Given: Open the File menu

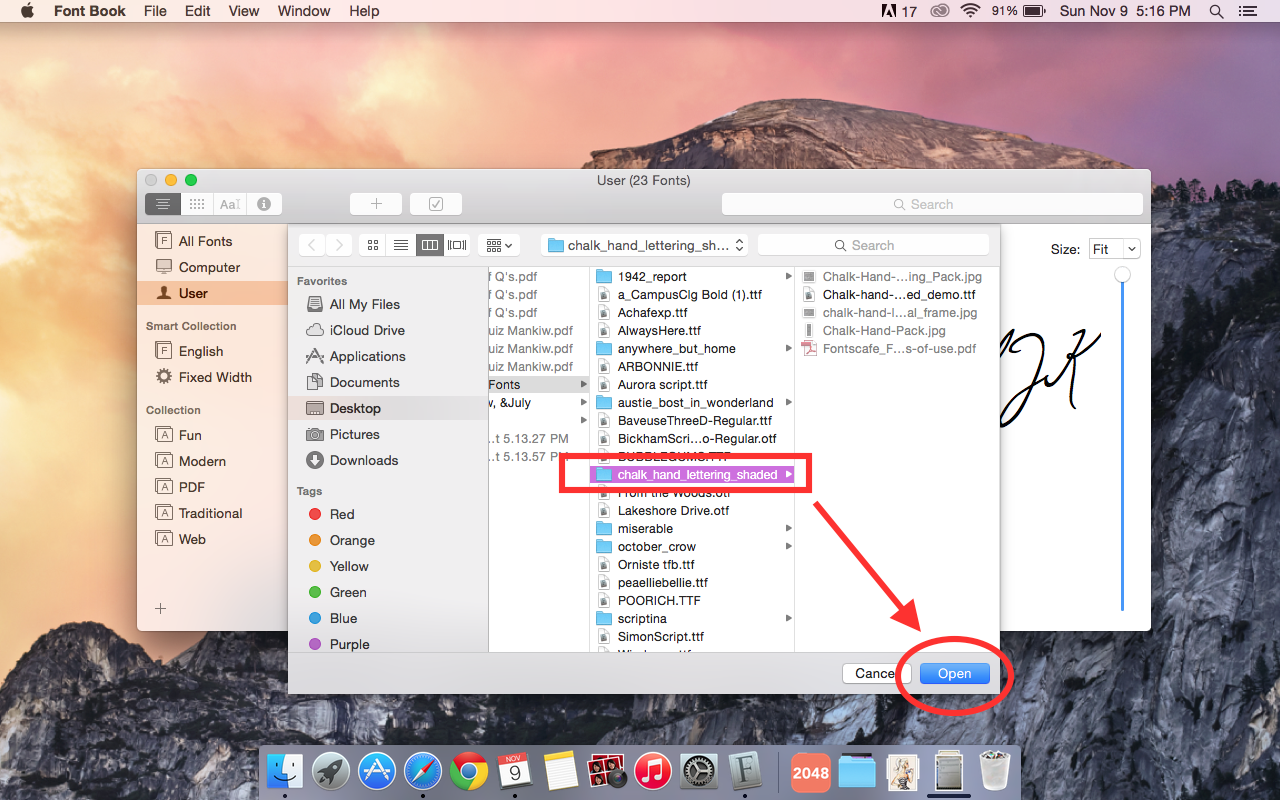Looking at the screenshot, I should coord(155,11).
